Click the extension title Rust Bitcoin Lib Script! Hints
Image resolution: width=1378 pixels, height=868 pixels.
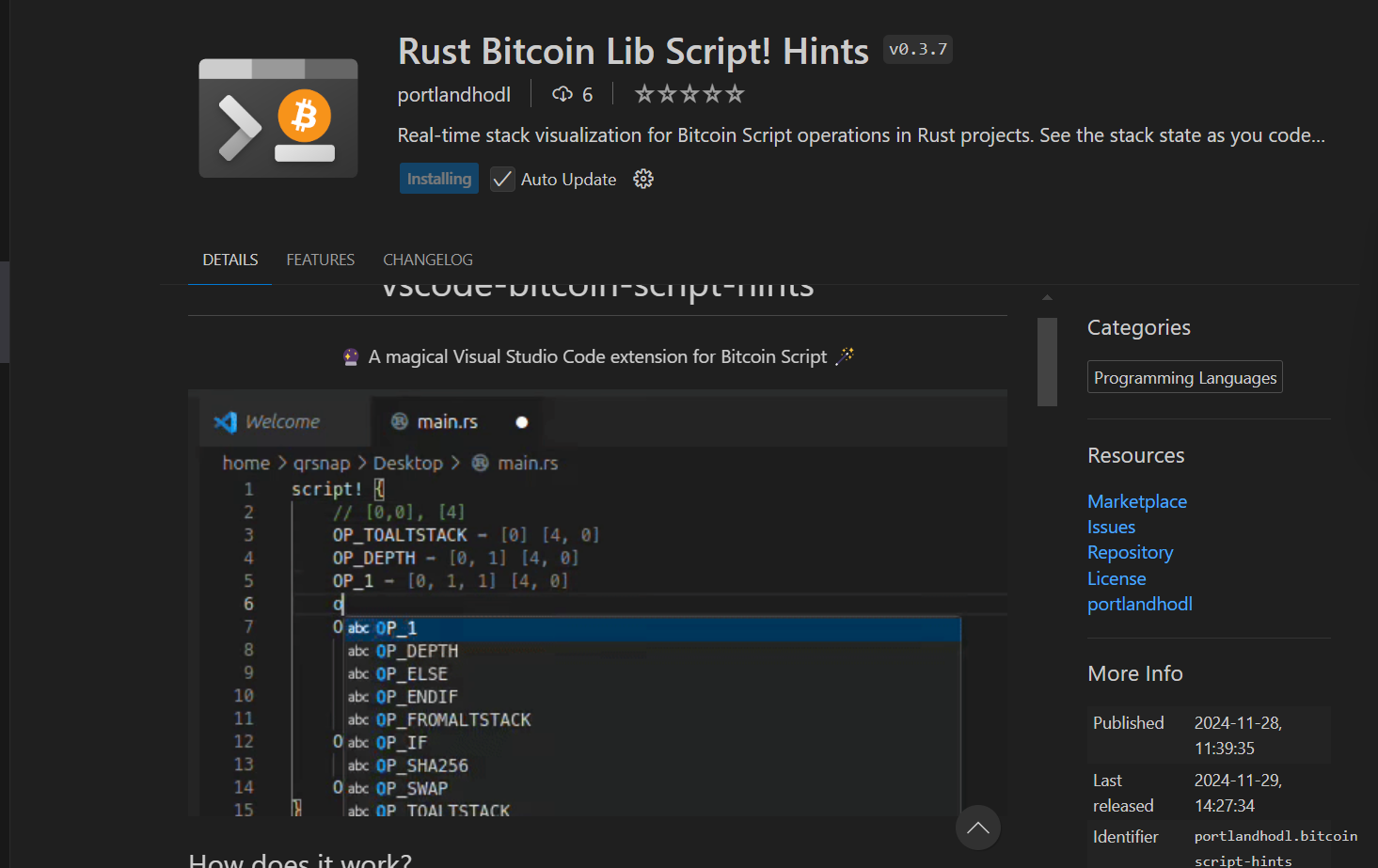click(633, 52)
